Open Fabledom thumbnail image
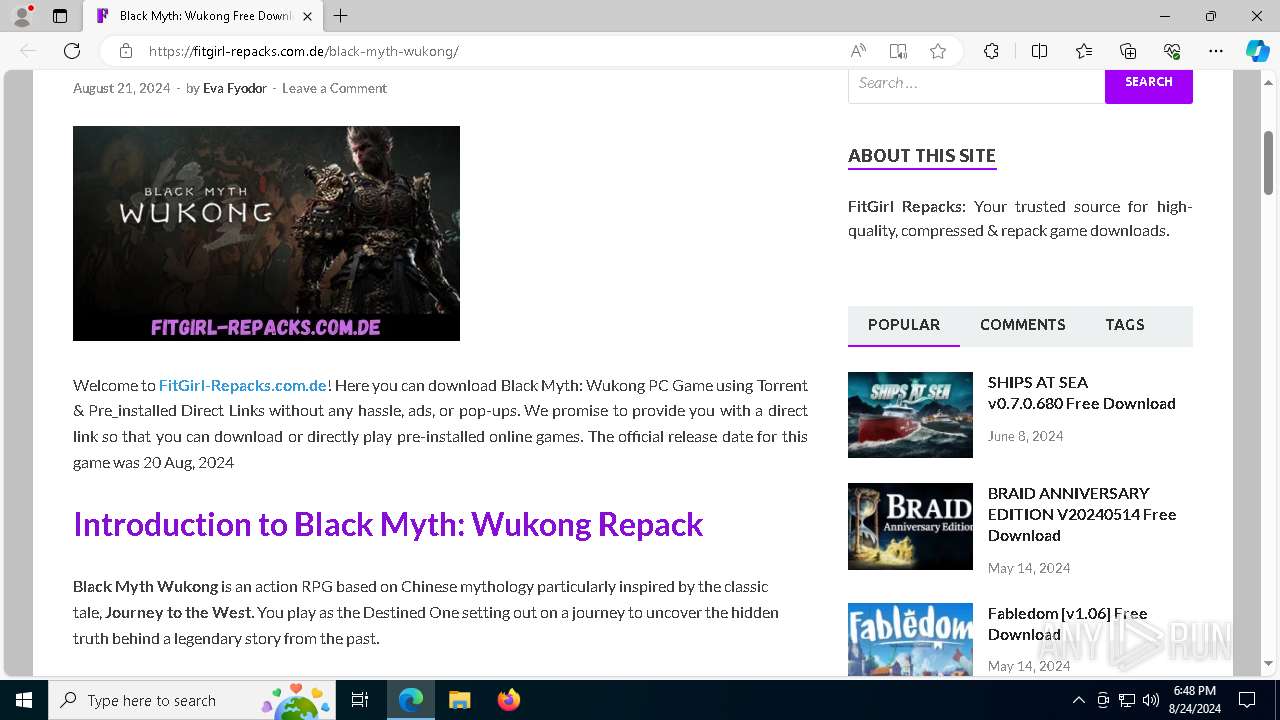This screenshot has height=720, width=1280. point(910,640)
